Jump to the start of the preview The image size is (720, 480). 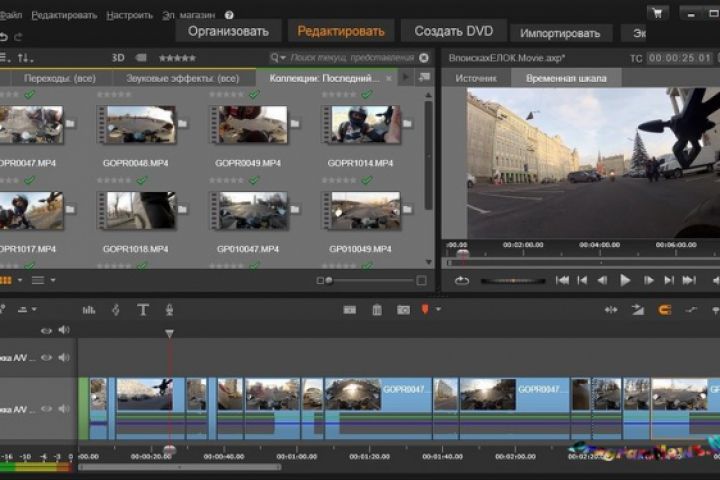point(563,281)
